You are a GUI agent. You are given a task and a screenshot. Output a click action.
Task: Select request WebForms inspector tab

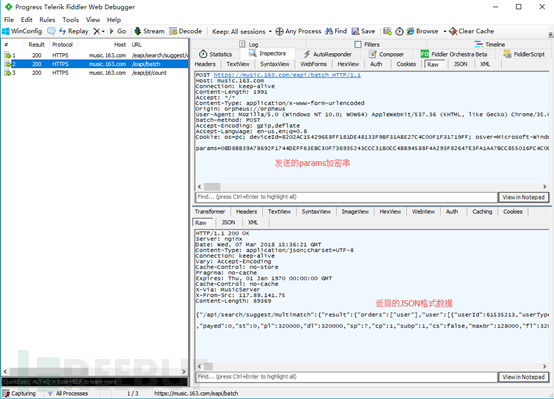(314, 64)
